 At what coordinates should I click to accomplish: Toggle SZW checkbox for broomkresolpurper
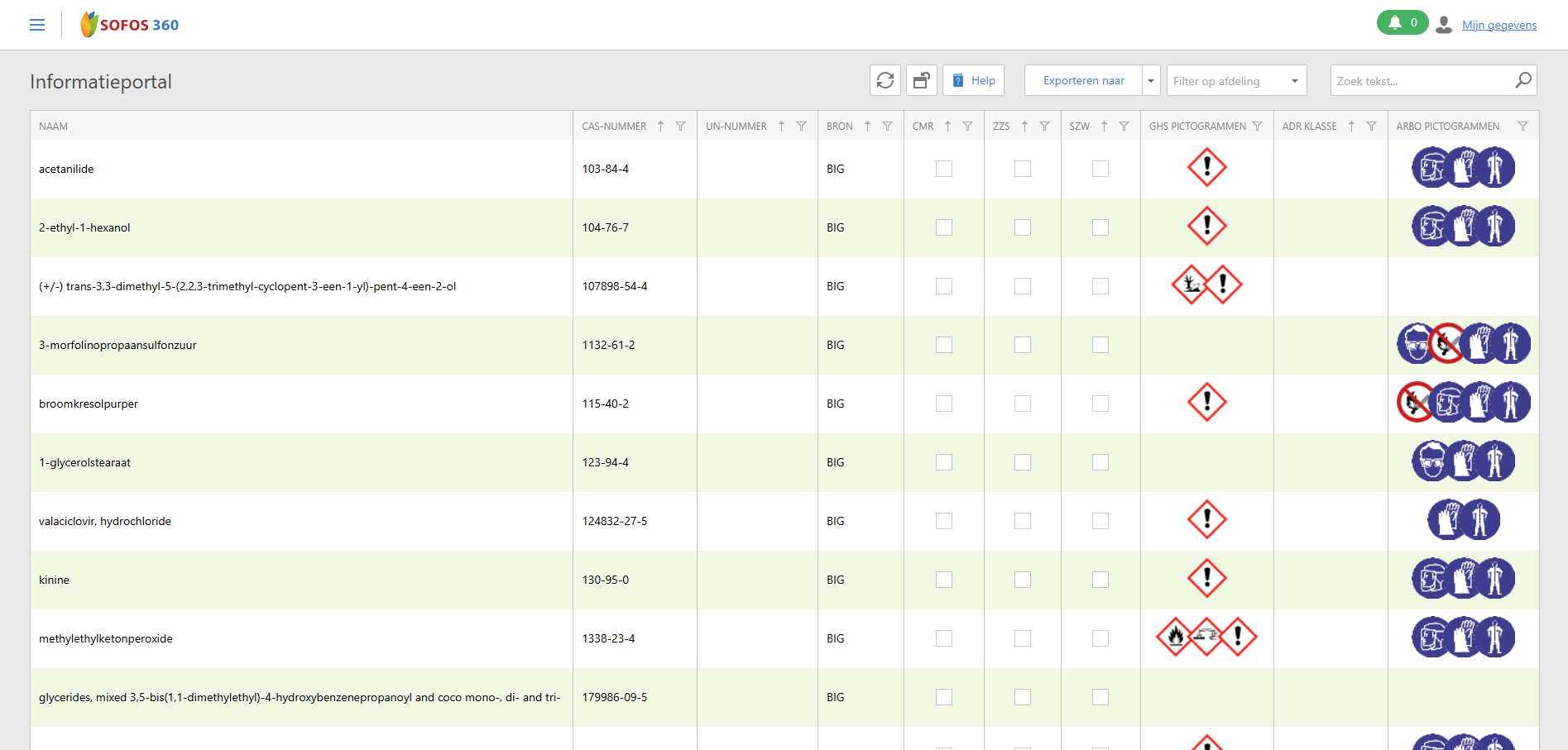point(1100,404)
